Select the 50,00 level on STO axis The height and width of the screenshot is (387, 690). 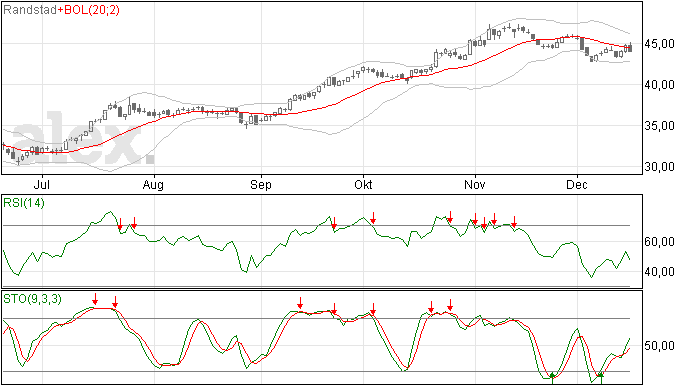pyautogui.click(x=660, y=346)
